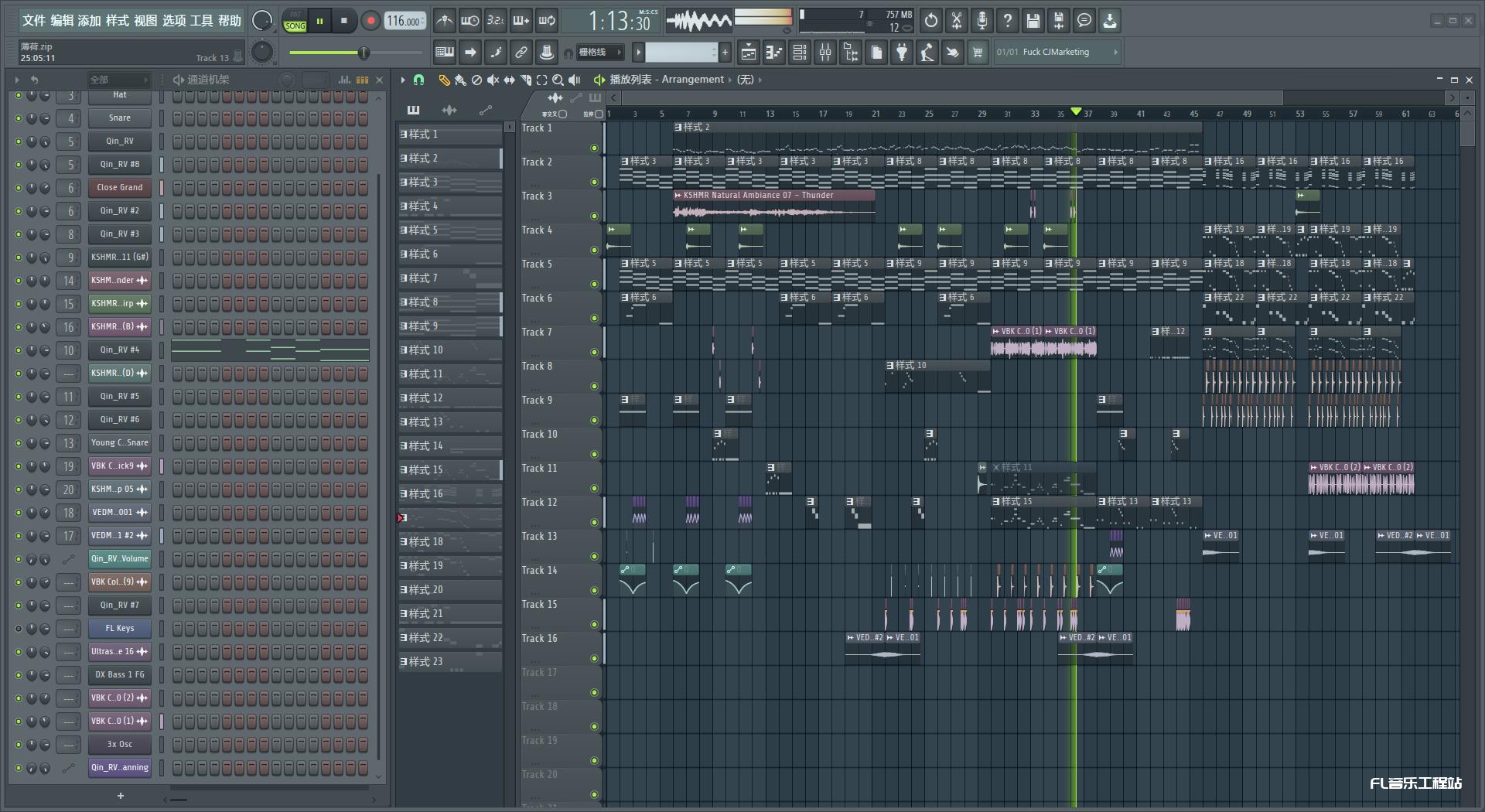Click the song position slider
The width and height of the screenshot is (1485, 812).
point(357,53)
